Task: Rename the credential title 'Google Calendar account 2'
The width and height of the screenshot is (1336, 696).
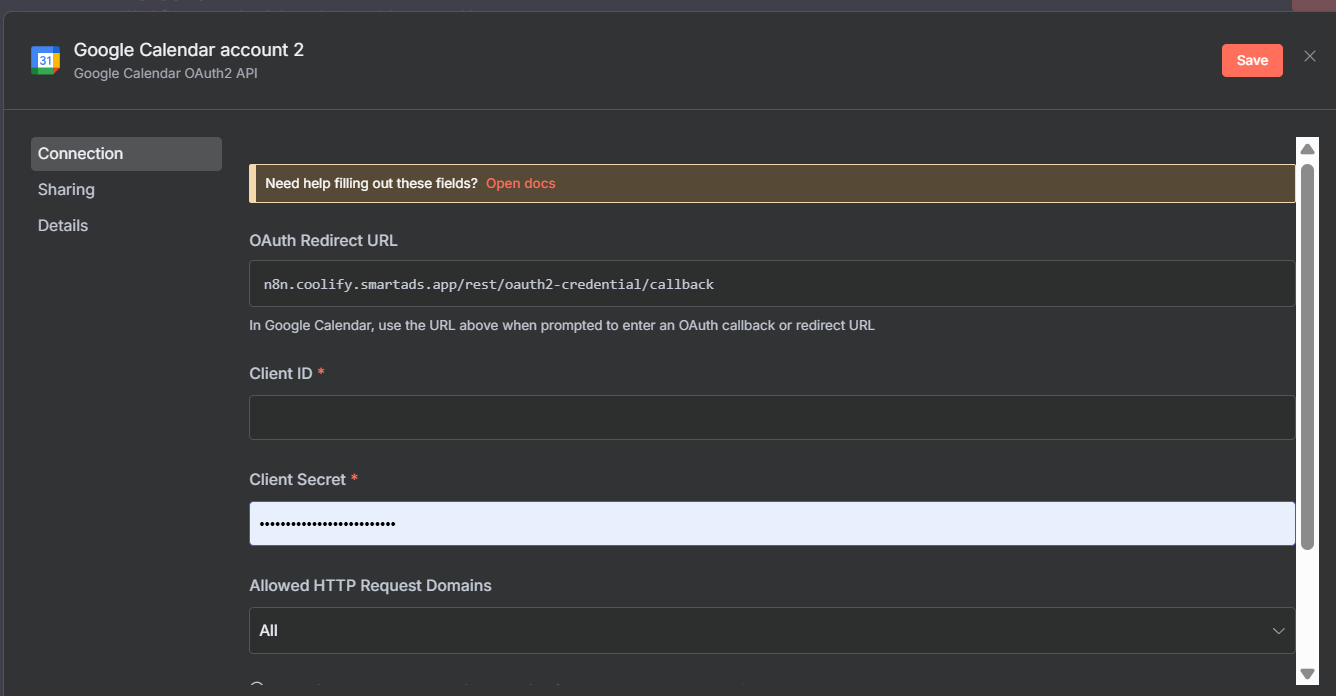Action: pos(189,50)
